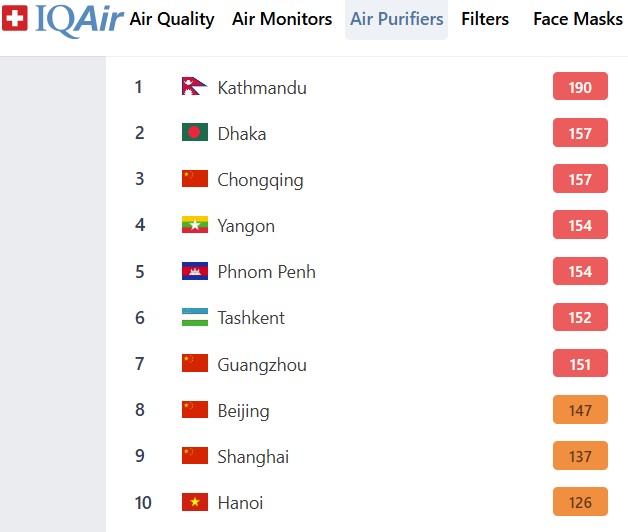Click the IQAir logo icon
Image resolution: width=628 pixels, height=532 pixels.
pos(15,19)
